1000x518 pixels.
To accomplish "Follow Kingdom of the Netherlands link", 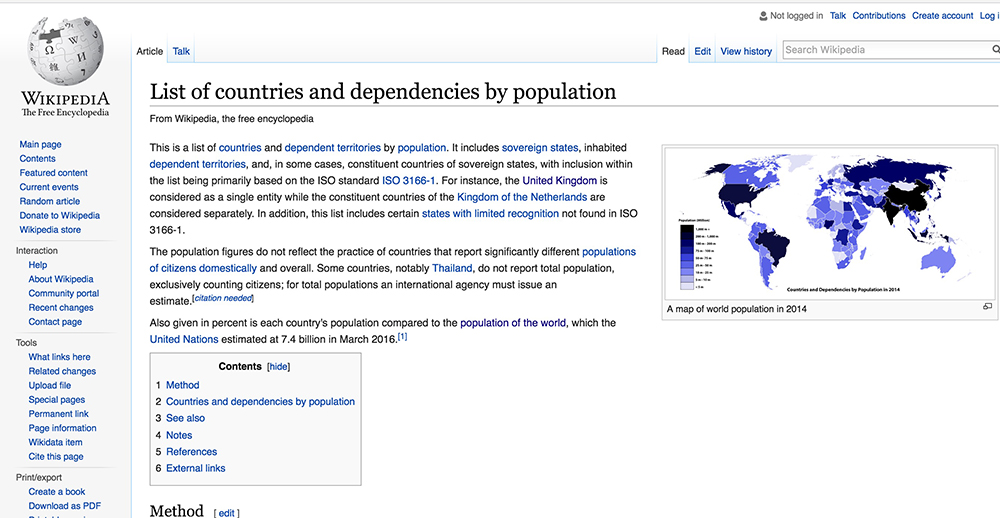I will pyautogui.click(x=522, y=197).
